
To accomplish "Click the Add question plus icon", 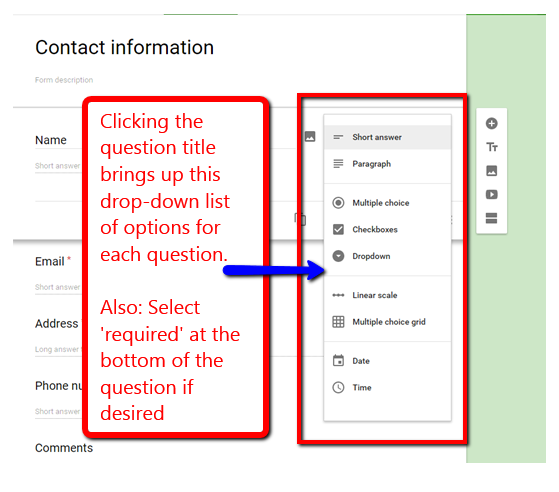I will point(491,123).
